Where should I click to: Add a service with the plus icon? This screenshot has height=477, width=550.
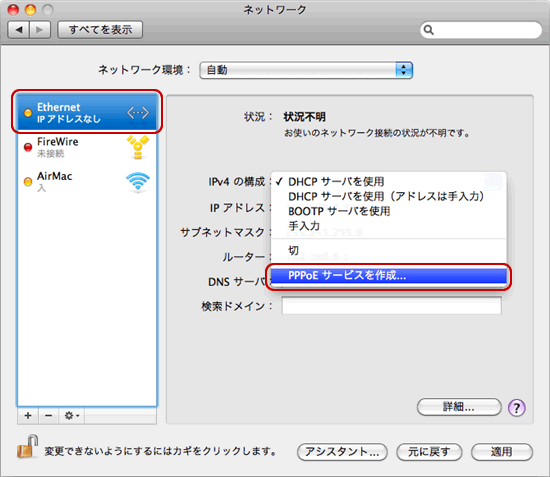[x=28, y=416]
